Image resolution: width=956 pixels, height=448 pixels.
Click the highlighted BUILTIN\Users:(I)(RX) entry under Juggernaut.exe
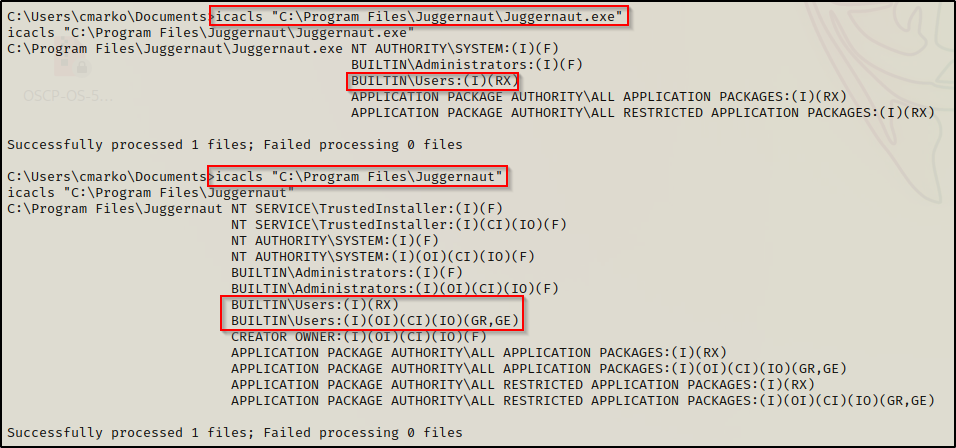coord(433,80)
